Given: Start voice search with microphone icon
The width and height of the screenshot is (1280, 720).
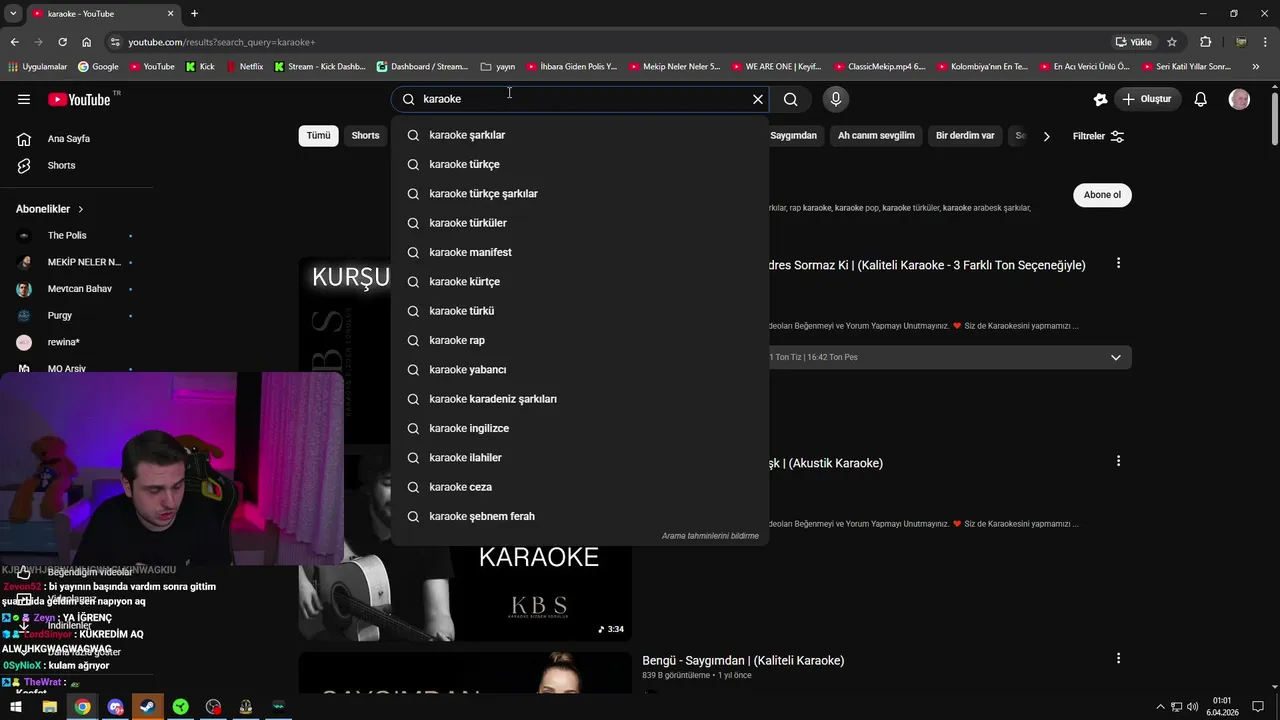Looking at the screenshot, I should [836, 99].
